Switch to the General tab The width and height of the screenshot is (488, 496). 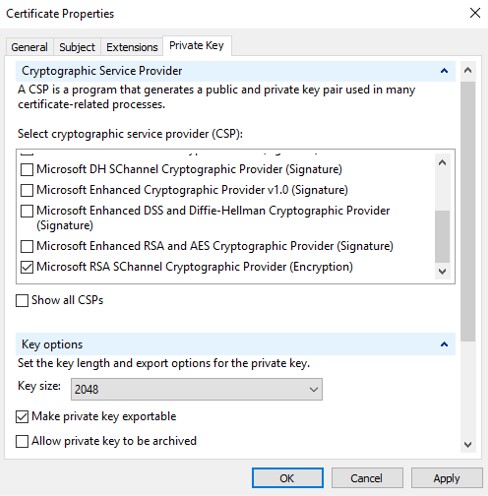pyautogui.click(x=29, y=47)
